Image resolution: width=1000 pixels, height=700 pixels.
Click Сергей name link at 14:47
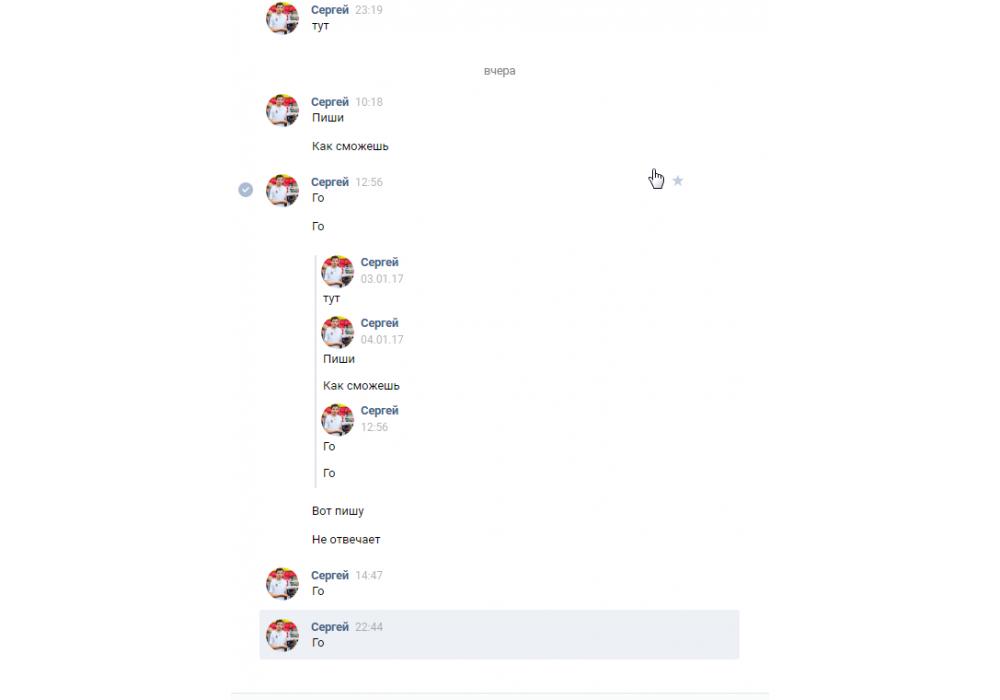pos(330,576)
